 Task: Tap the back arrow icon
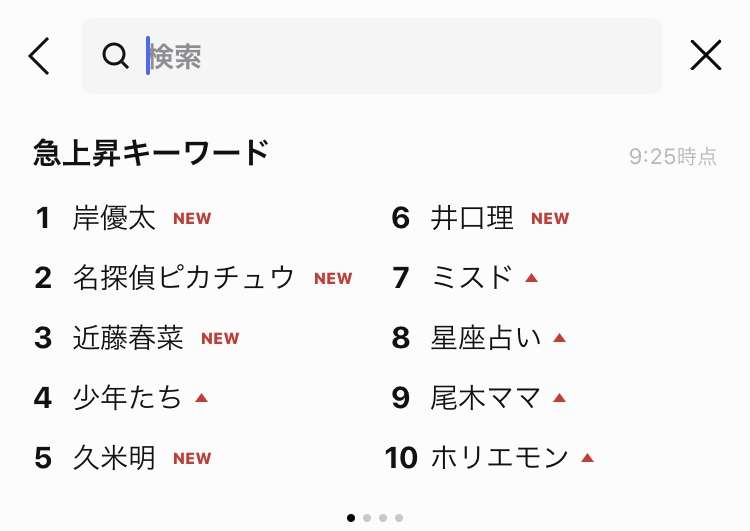click(39, 56)
